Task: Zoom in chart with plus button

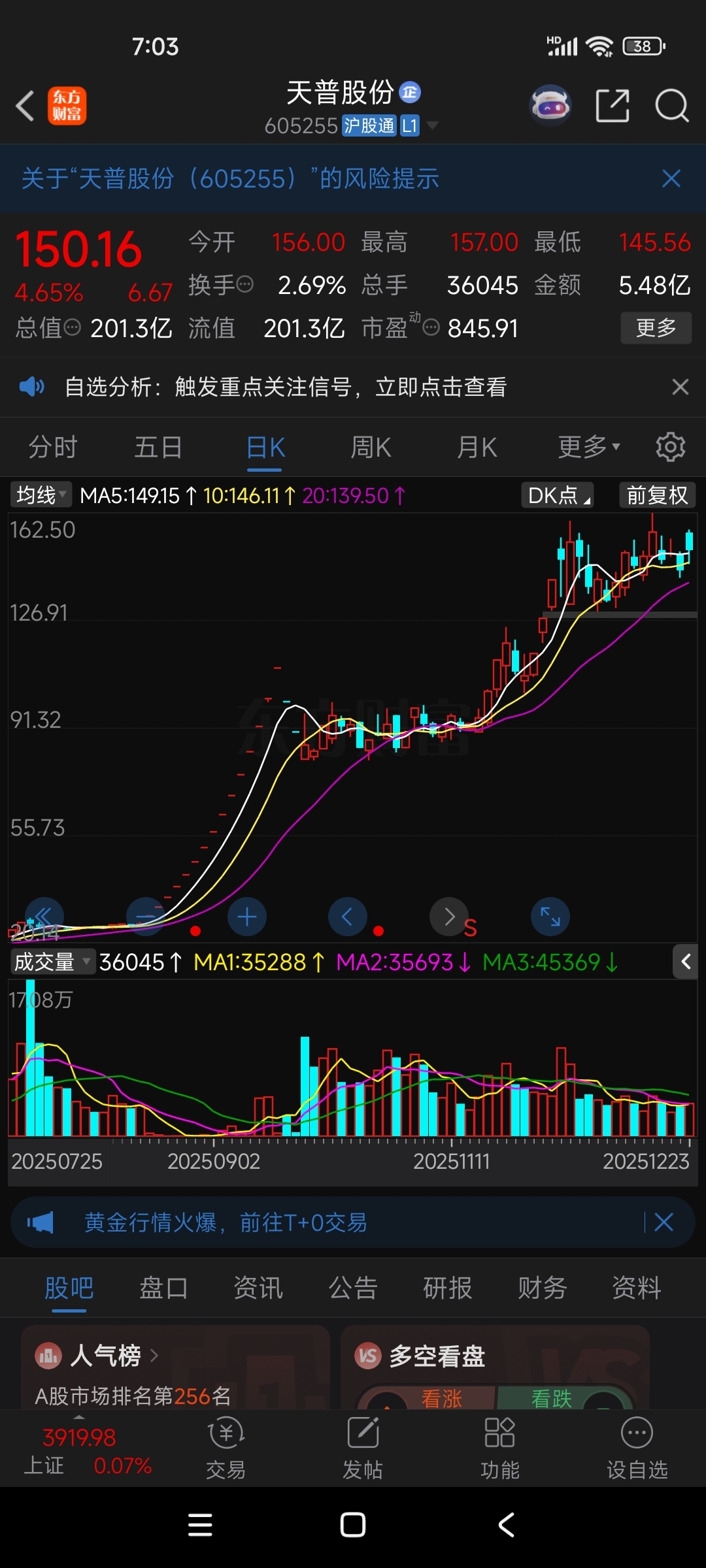Action: (x=247, y=917)
